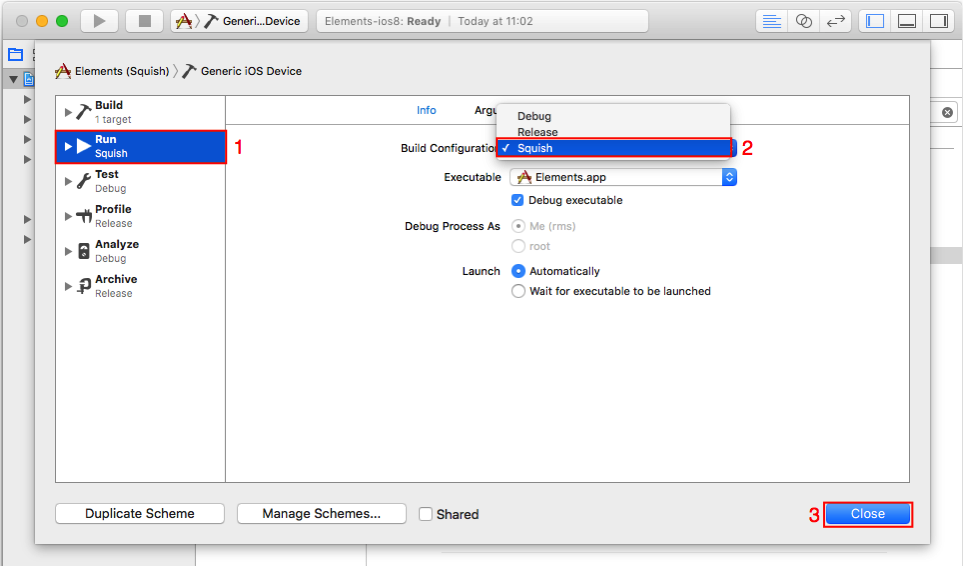
Task: Toggle the Utilities inspector panel
Action: [938, 21]
